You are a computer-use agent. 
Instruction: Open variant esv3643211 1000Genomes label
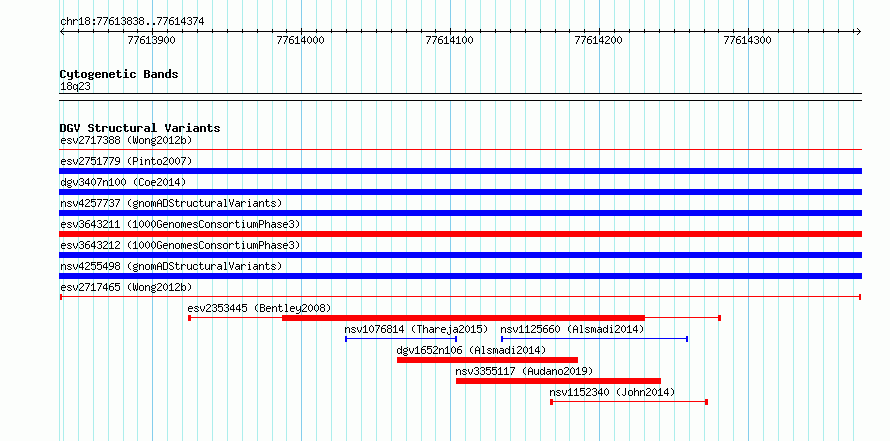pyautogui.click(x=180, y=224)
